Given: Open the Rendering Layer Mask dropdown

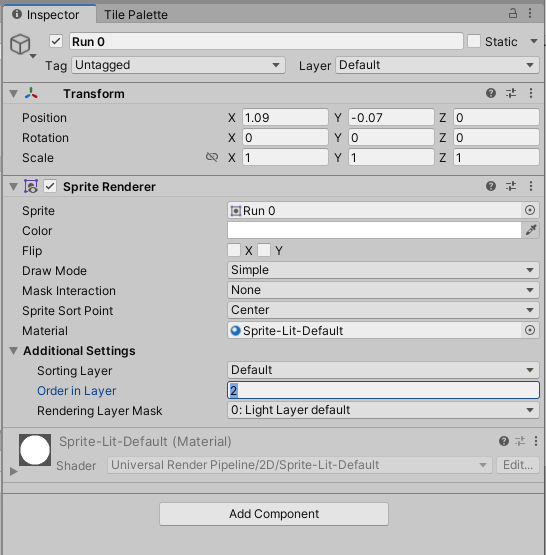Looking at the screenshot, I should [383, 410].
